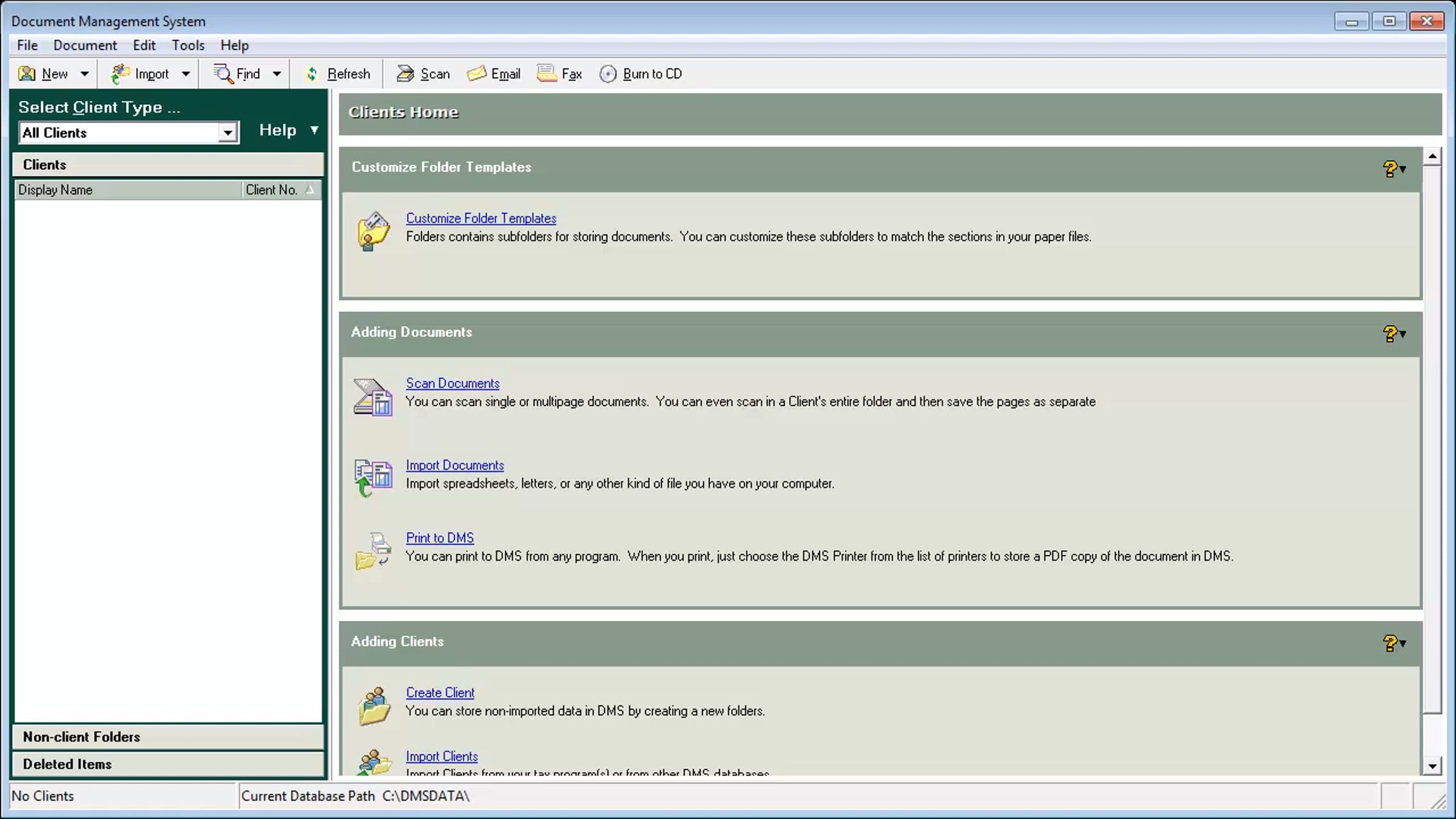Image resolution: width=1456 pixels, height=819 pixels.
Task: Select the Scan tool in the toolbar
Action: click(423, 73)
